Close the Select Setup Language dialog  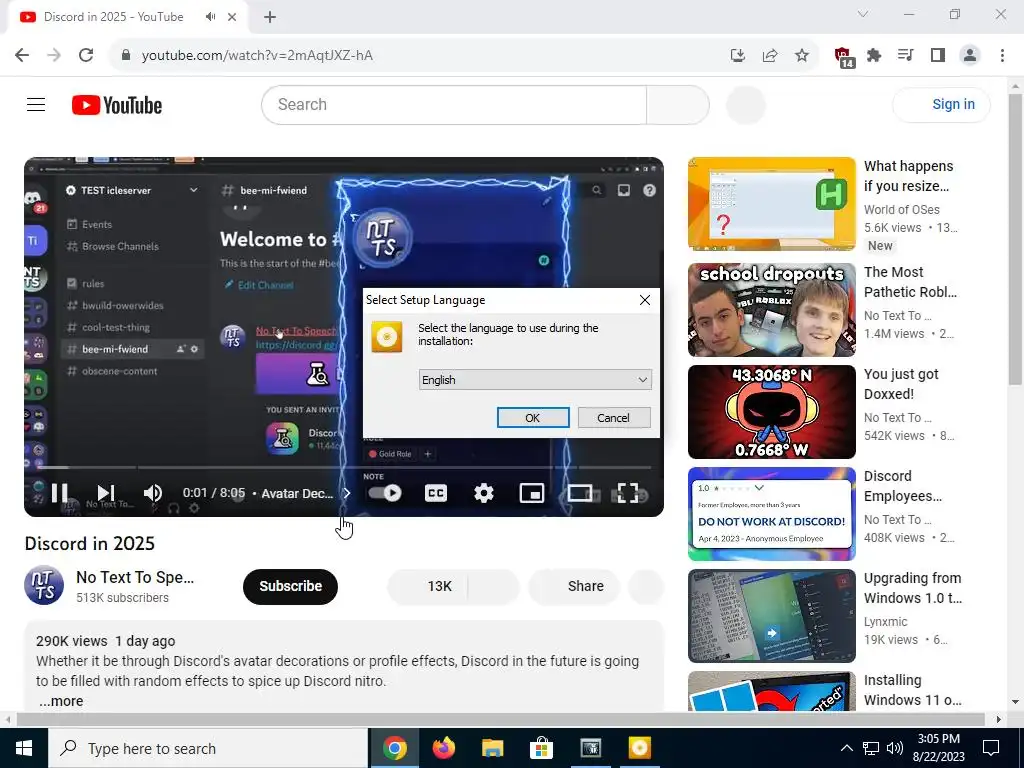pyautogui.click(x=645, y=300)
